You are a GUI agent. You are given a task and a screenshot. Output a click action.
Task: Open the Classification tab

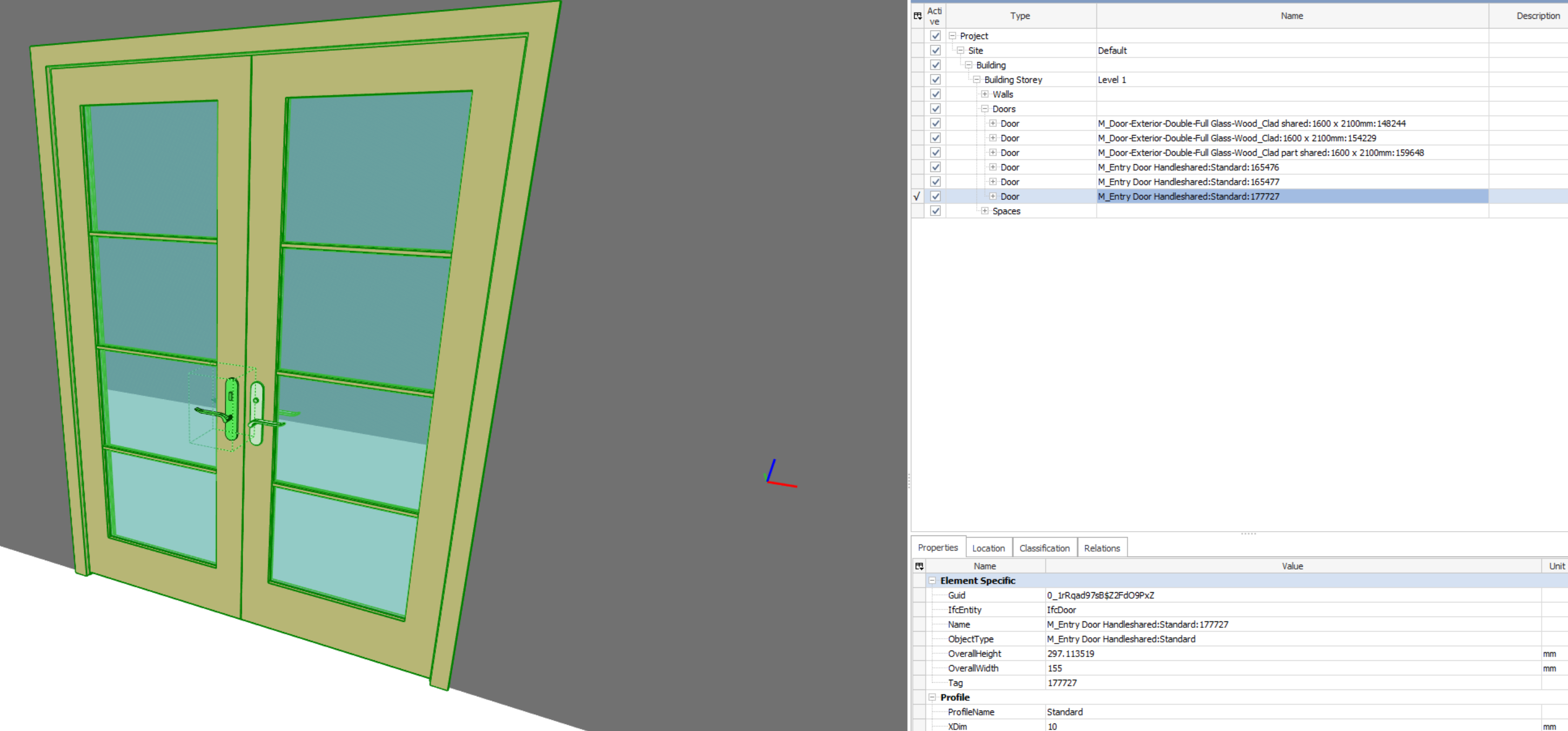click(1044, 547)
